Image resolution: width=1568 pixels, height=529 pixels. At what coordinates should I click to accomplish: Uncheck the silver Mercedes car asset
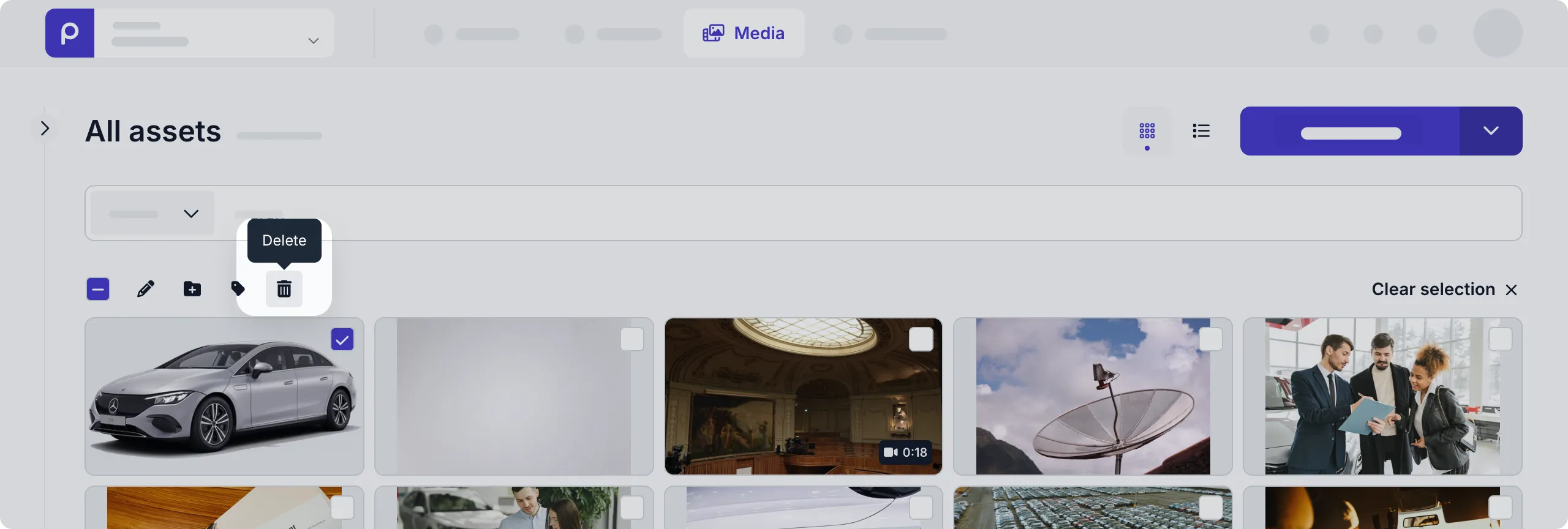tap(342, 339)
